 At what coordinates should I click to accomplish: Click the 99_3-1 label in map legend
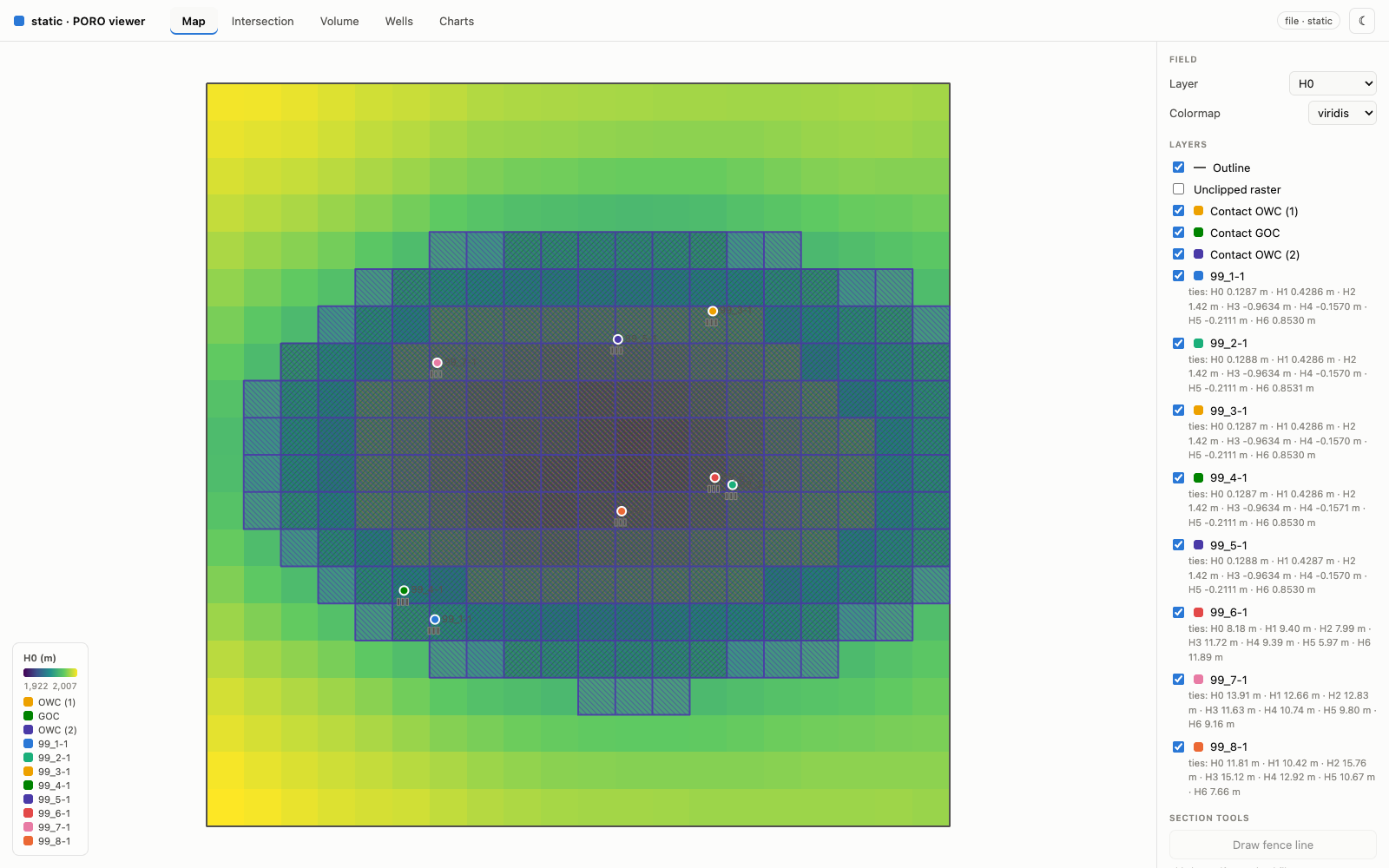coord(54,772)
